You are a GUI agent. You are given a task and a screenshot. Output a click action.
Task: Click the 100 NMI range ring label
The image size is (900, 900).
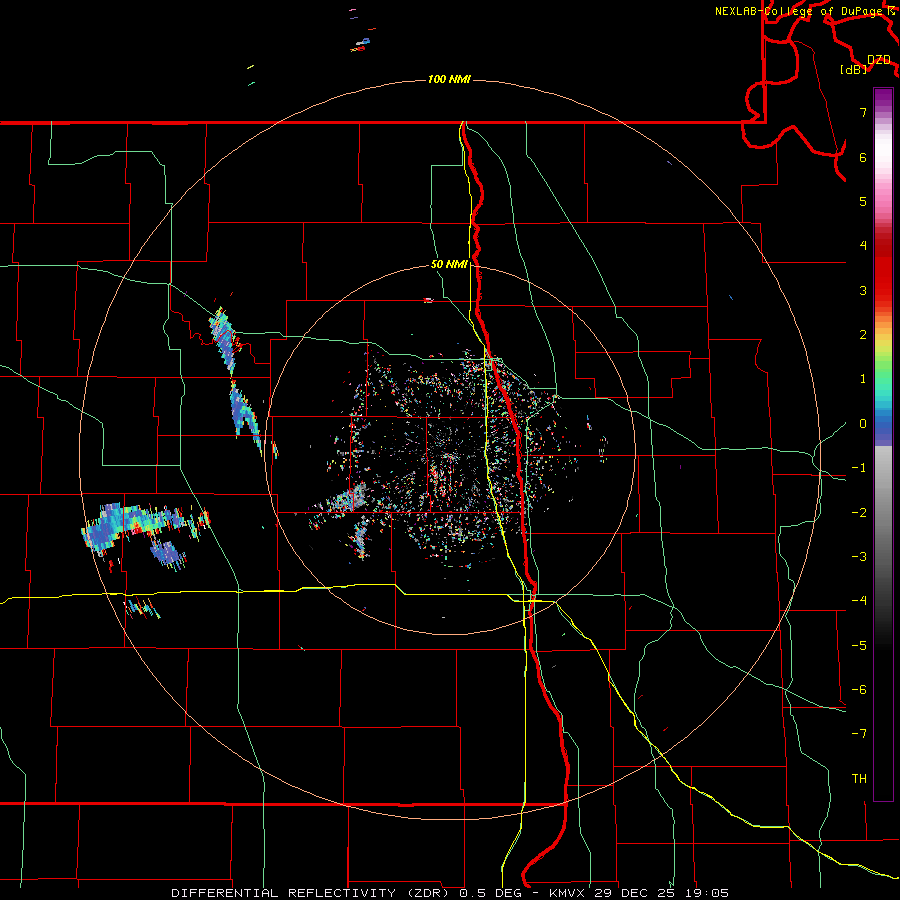tap(449, 79)
